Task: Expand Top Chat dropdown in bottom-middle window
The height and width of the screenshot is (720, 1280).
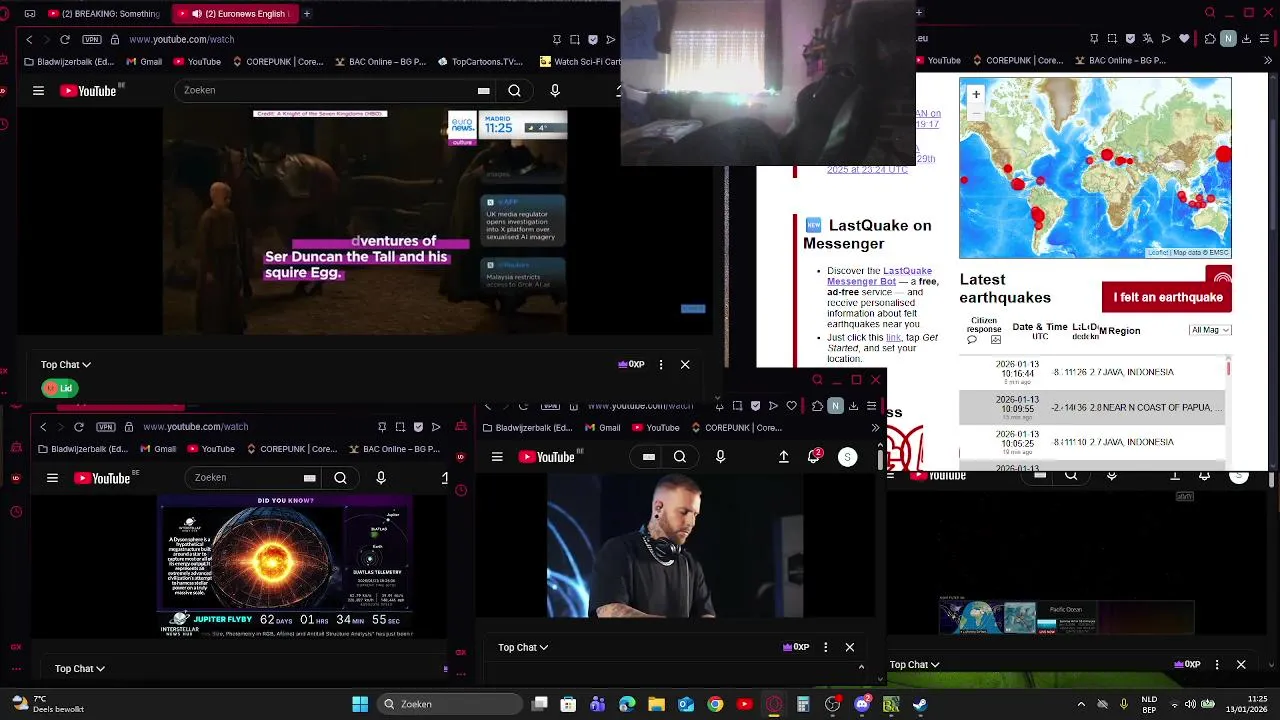Action: (x=524, y=648)
